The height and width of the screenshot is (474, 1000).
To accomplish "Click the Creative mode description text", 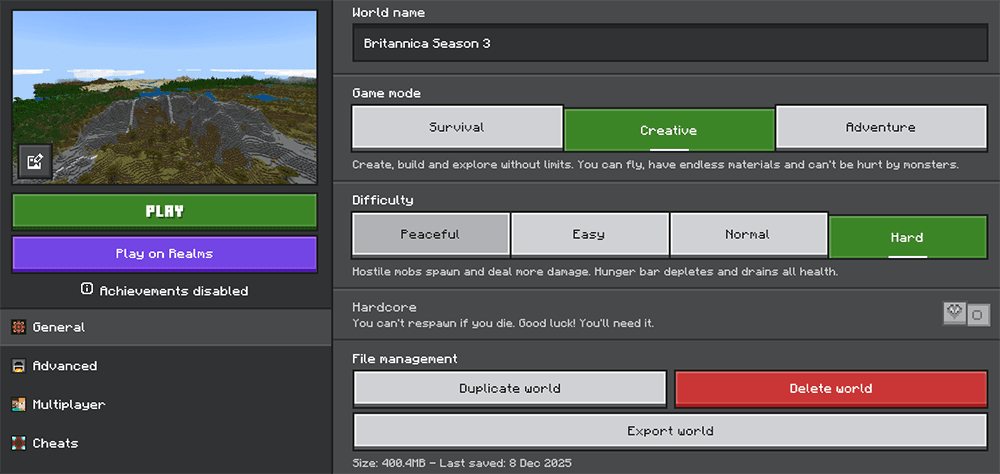I will [x=656, y=165].
